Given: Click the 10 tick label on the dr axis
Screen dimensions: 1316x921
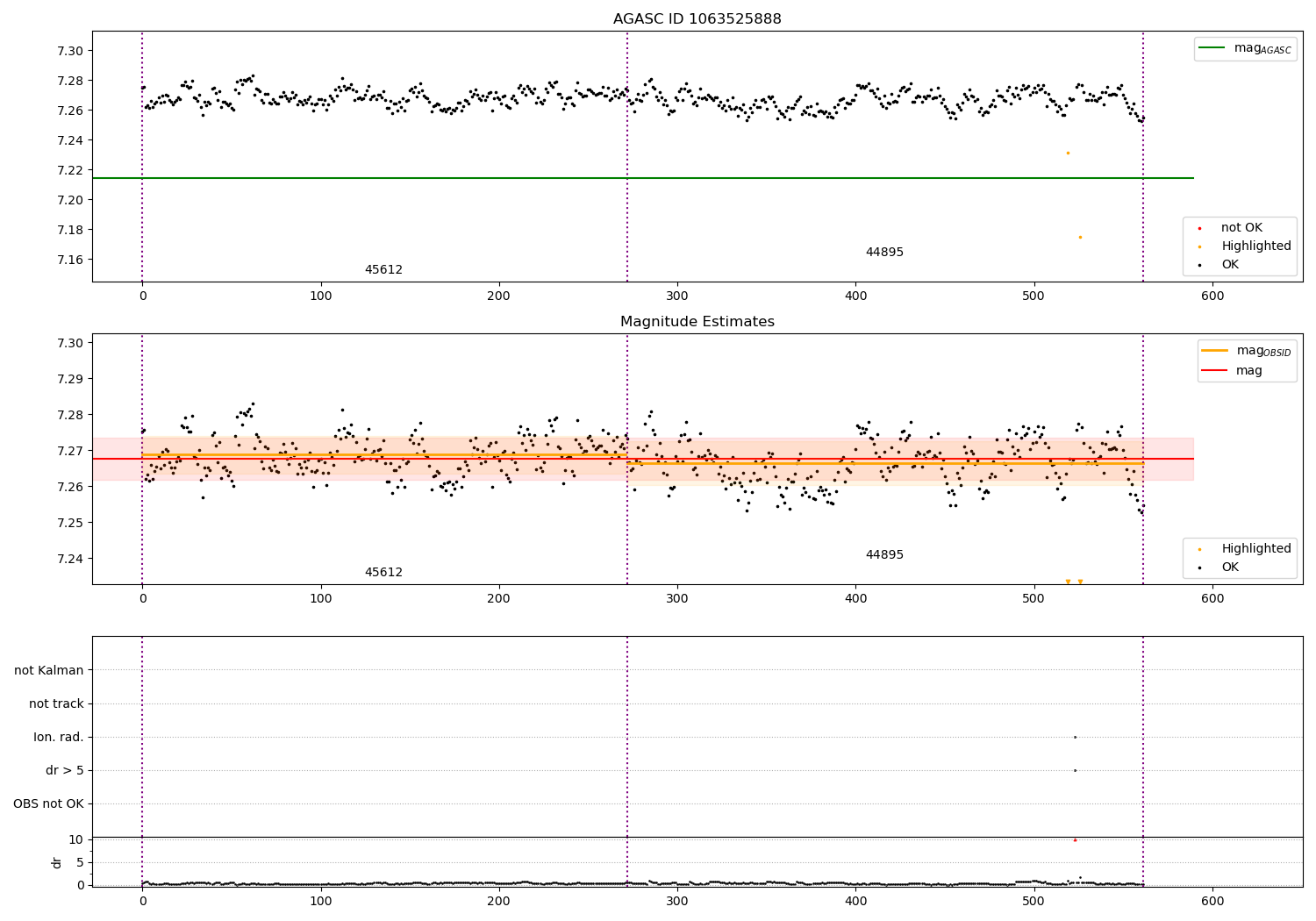Looking at the screenshot, I should 76,839.
